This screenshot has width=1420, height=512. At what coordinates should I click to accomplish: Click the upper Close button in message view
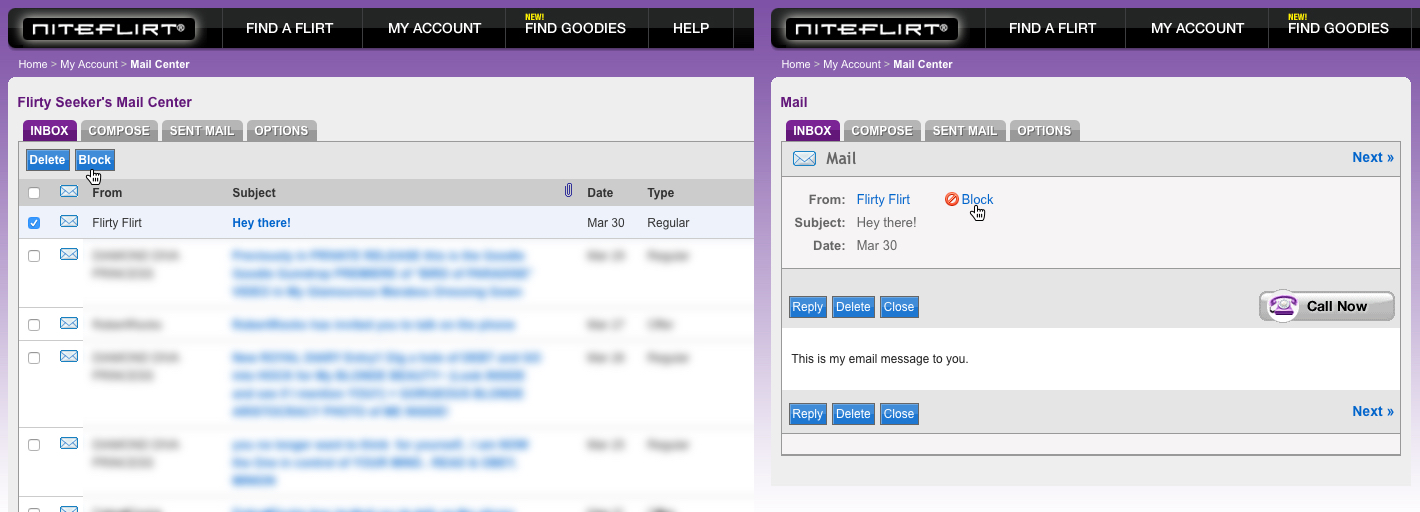(x=899, y=307)
